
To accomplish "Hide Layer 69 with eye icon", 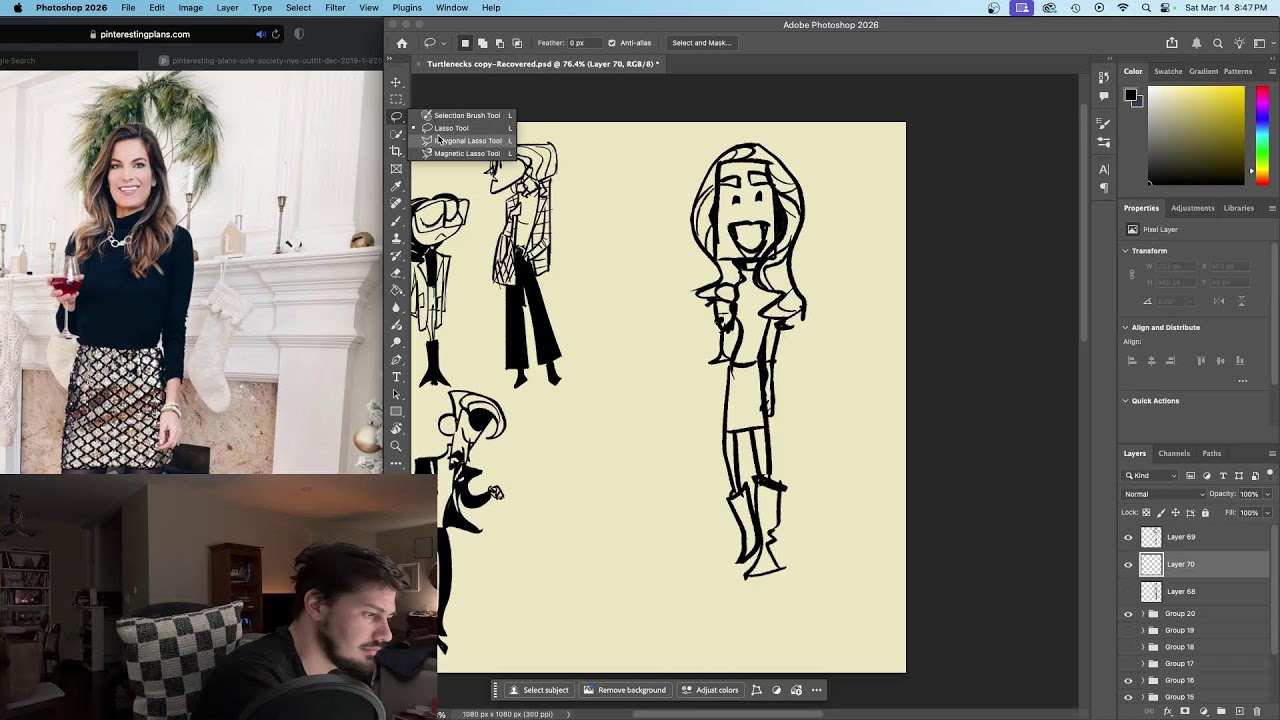I will coord(1128,537).
